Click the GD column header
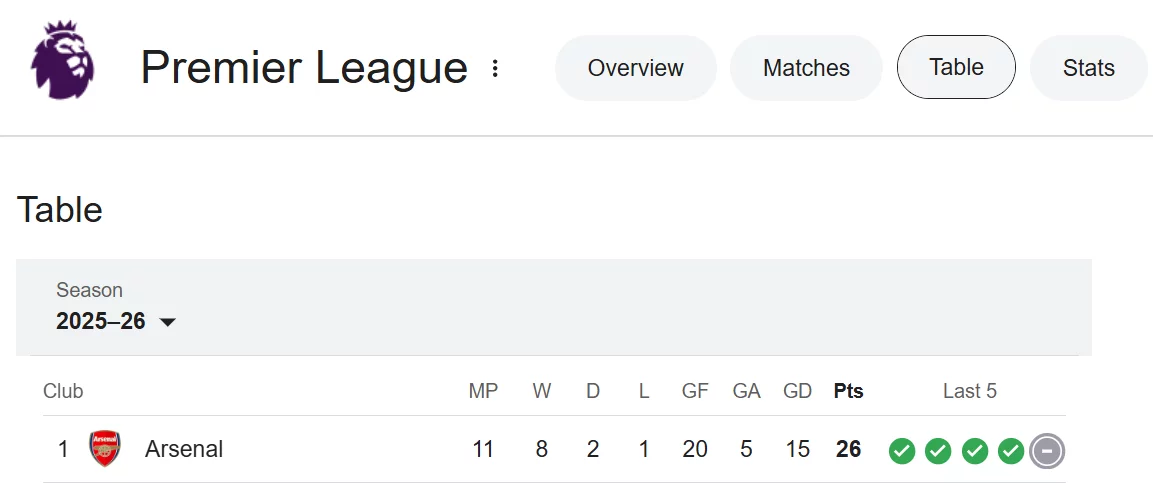1153x483 pixels. coord(797,391)
